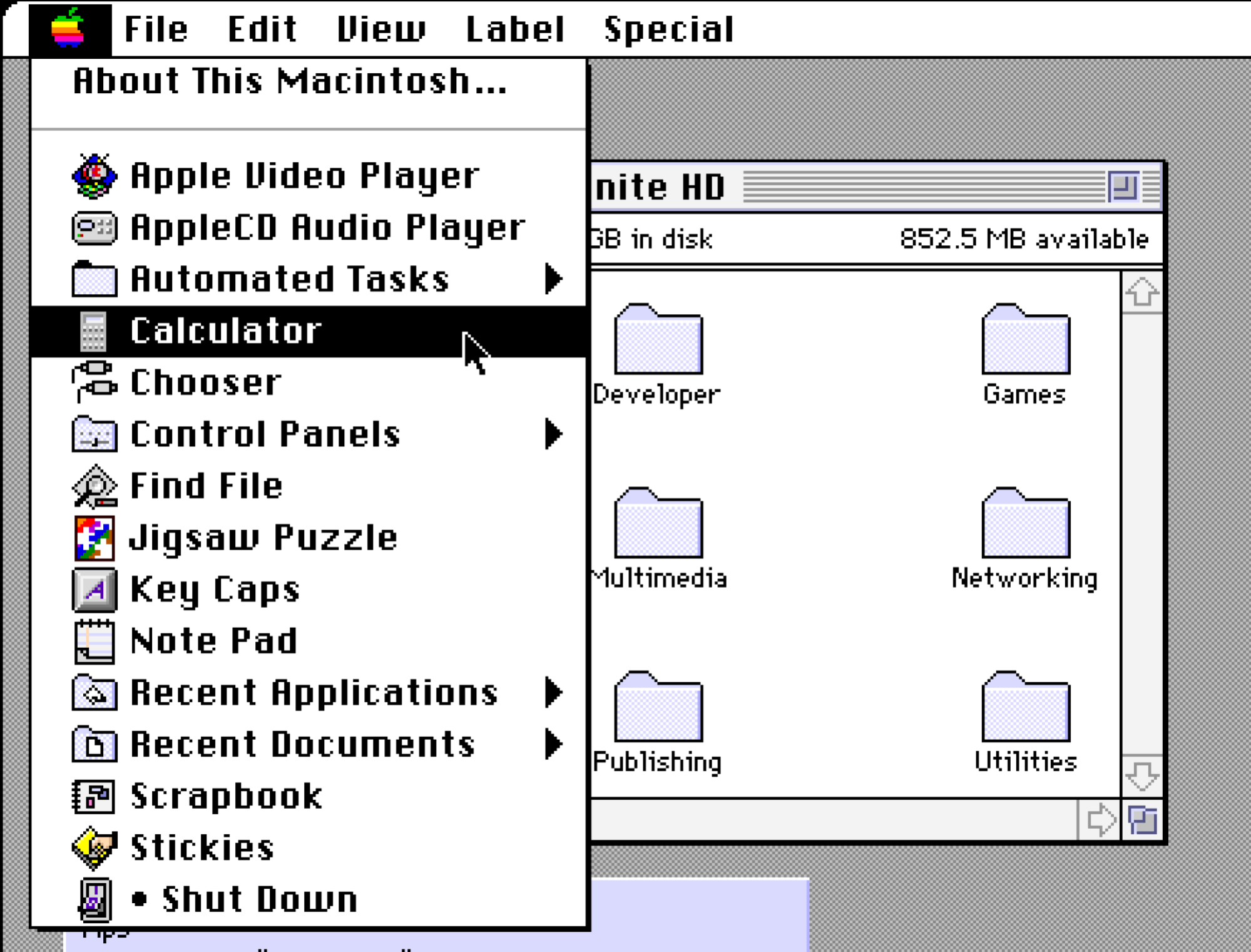Click the Publishing folder name label
Viewport: 1251px width, 952px height.
pos(657,762)
